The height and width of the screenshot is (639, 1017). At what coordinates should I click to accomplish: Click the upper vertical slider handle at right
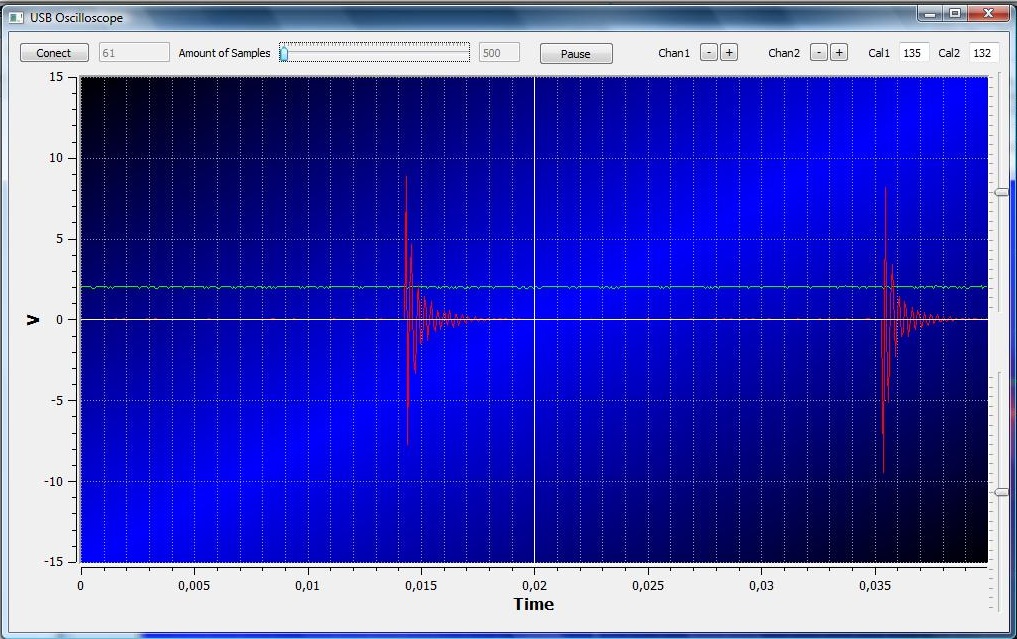(x=1002, y=192)
